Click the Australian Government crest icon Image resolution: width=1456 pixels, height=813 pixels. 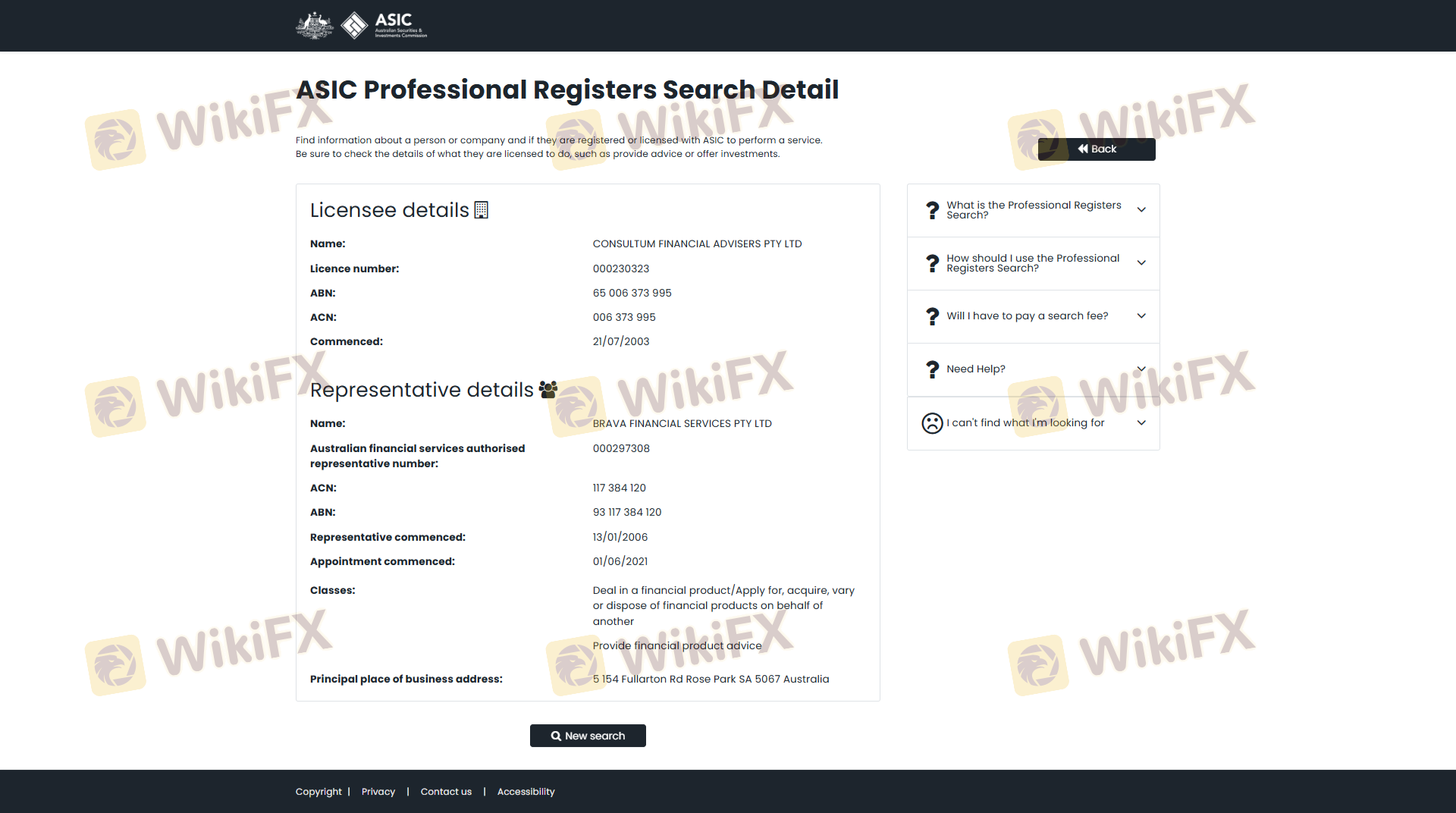[x=314, y=25]
